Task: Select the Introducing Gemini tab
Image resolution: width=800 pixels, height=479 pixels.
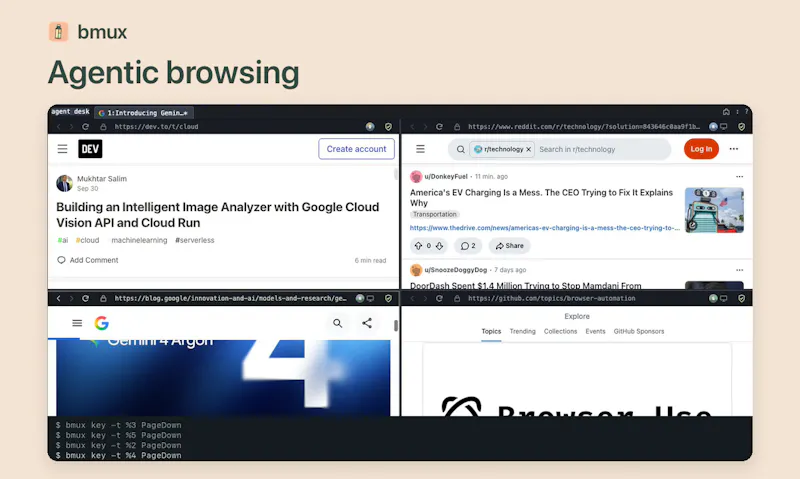Action: click(143, 113)
